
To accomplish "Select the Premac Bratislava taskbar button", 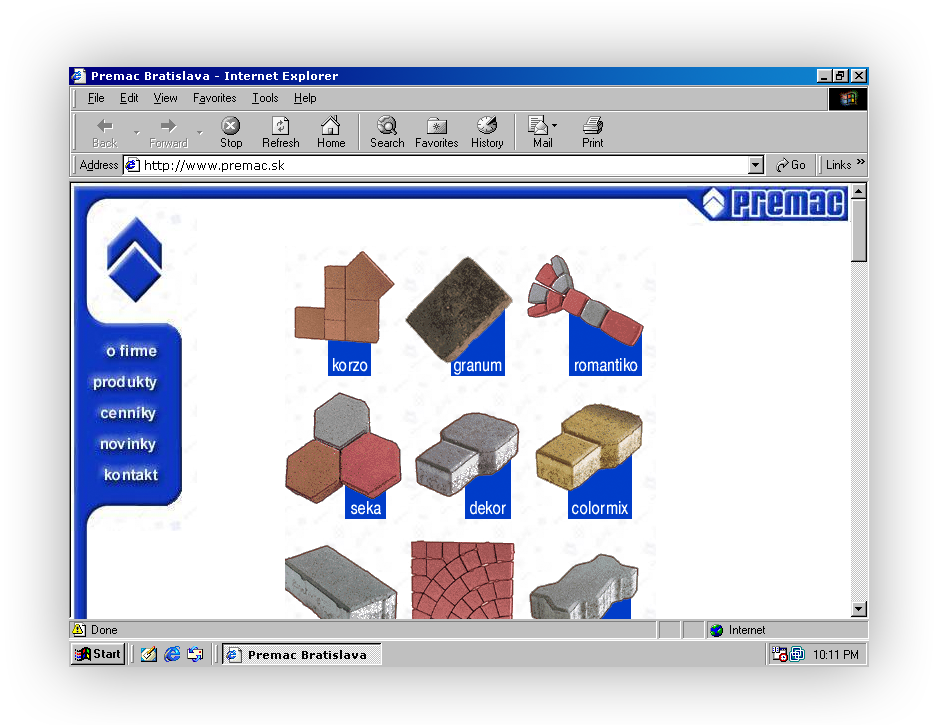I will click(x=302, y=655).
